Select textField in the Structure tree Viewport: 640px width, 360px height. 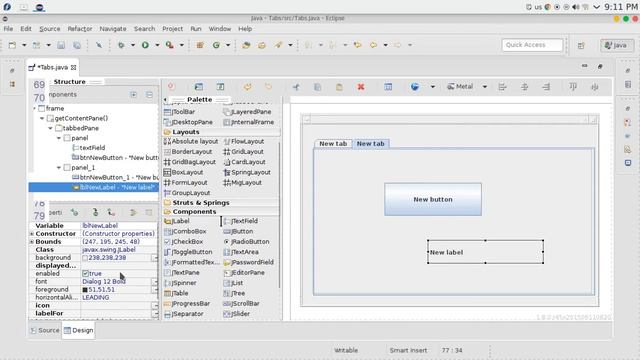pyautogui.click(x=89, y=148)
